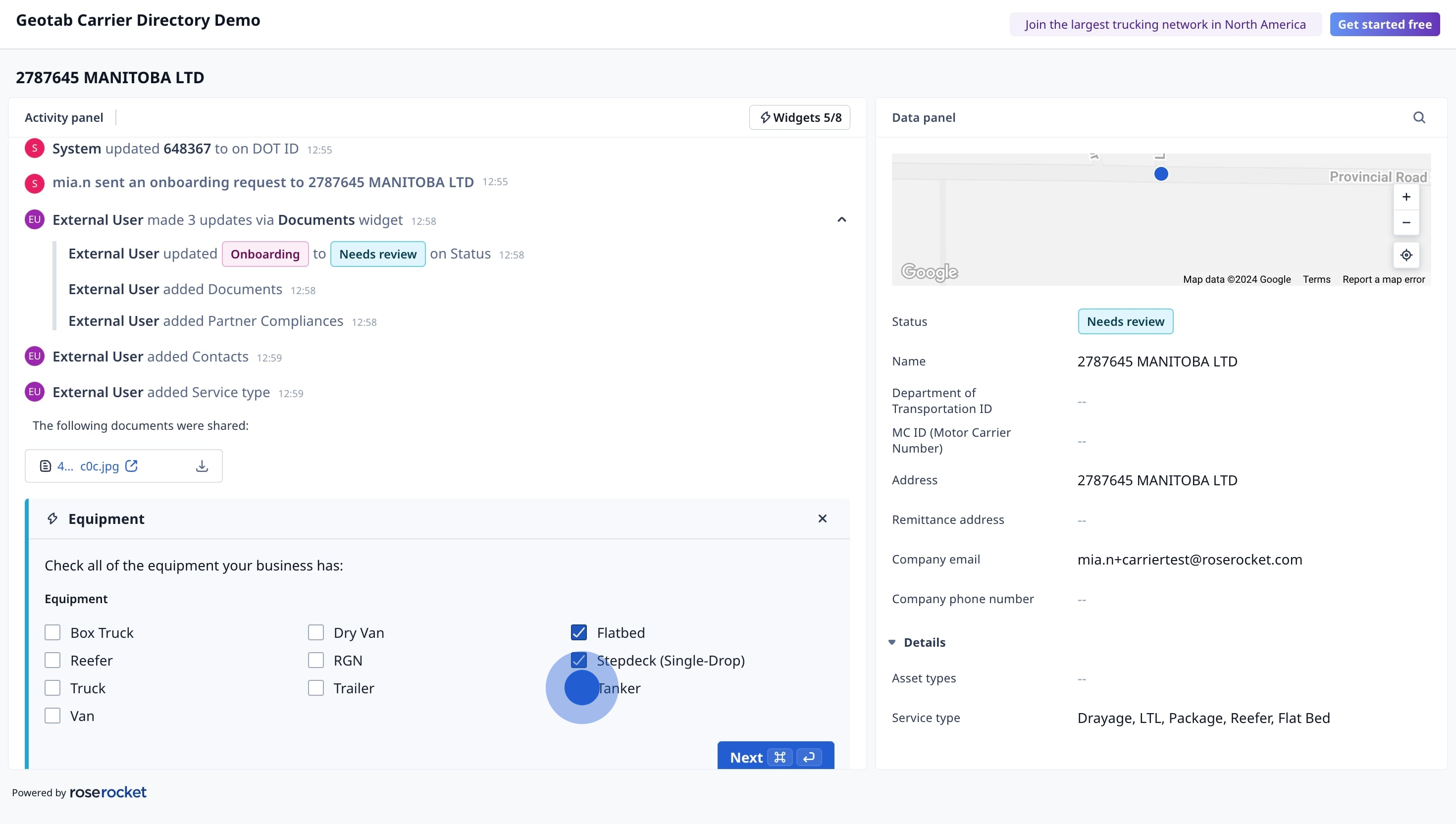This screenshot has width=1456, height=824.
Task: Click the Company email value
Action: point(1190,559)
